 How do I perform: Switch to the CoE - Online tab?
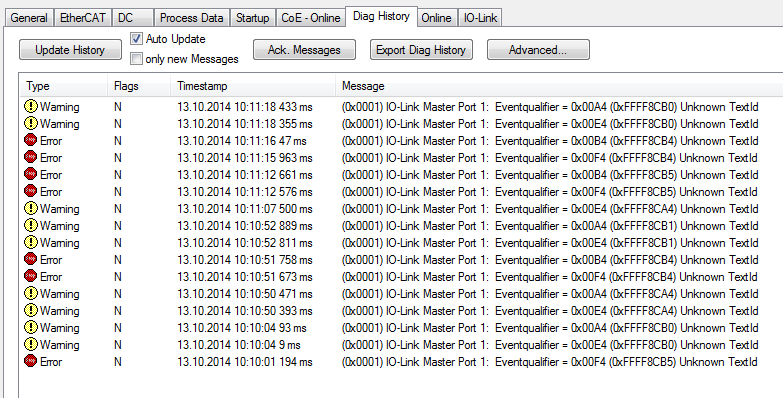(x=311, y=18)
